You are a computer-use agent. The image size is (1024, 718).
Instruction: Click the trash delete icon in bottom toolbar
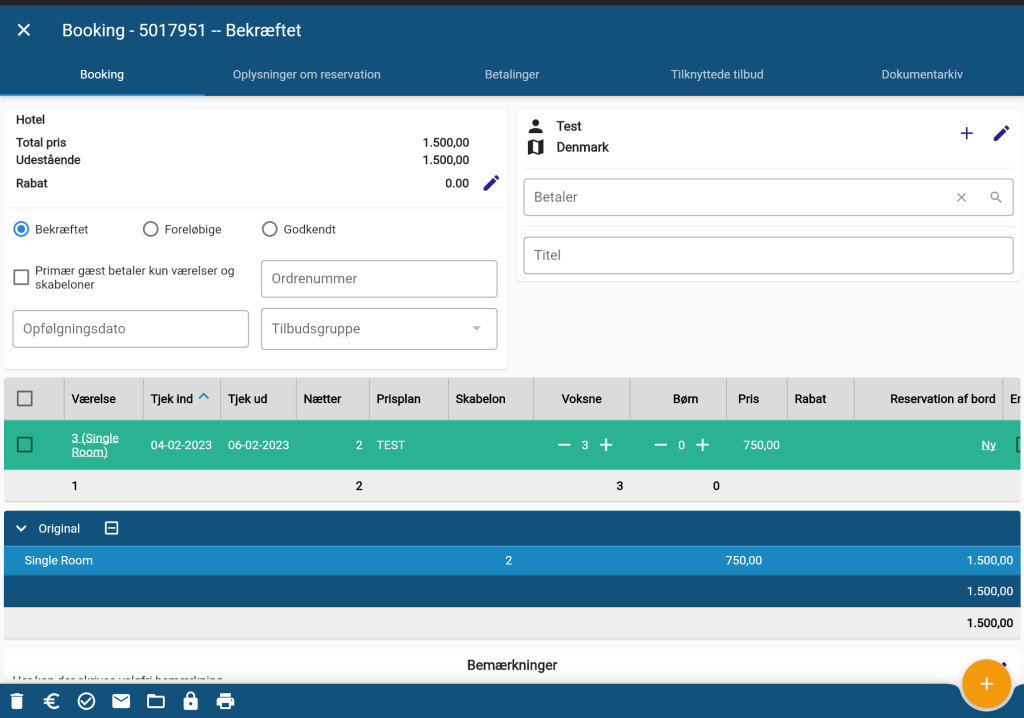click(x=17, y=701)
